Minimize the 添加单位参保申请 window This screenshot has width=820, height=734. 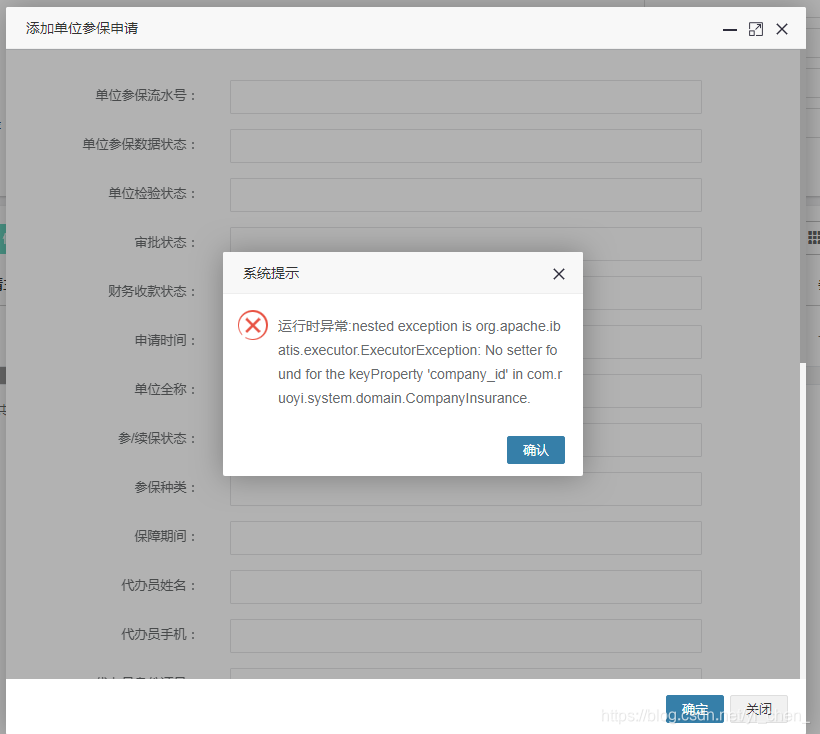point(730,30)
